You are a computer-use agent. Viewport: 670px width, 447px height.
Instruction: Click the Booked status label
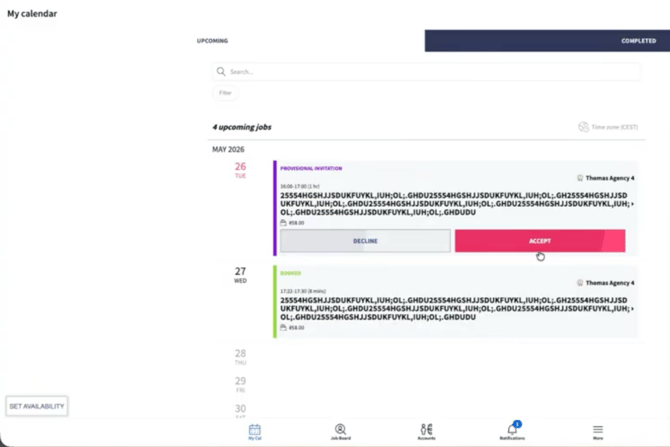click(x=291, y=273)
